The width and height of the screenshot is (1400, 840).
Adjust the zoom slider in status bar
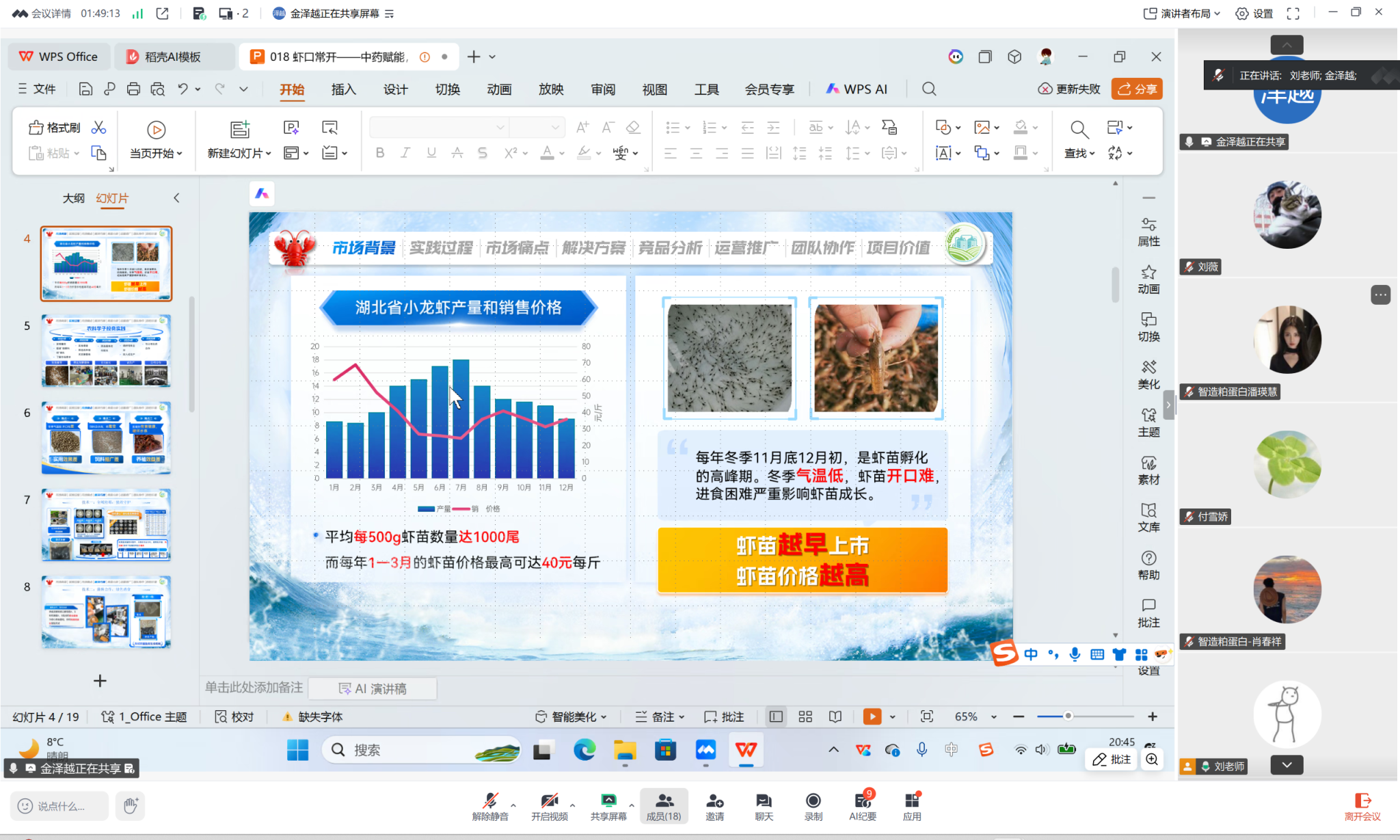pyautogui.click(x=1068, y=716)
